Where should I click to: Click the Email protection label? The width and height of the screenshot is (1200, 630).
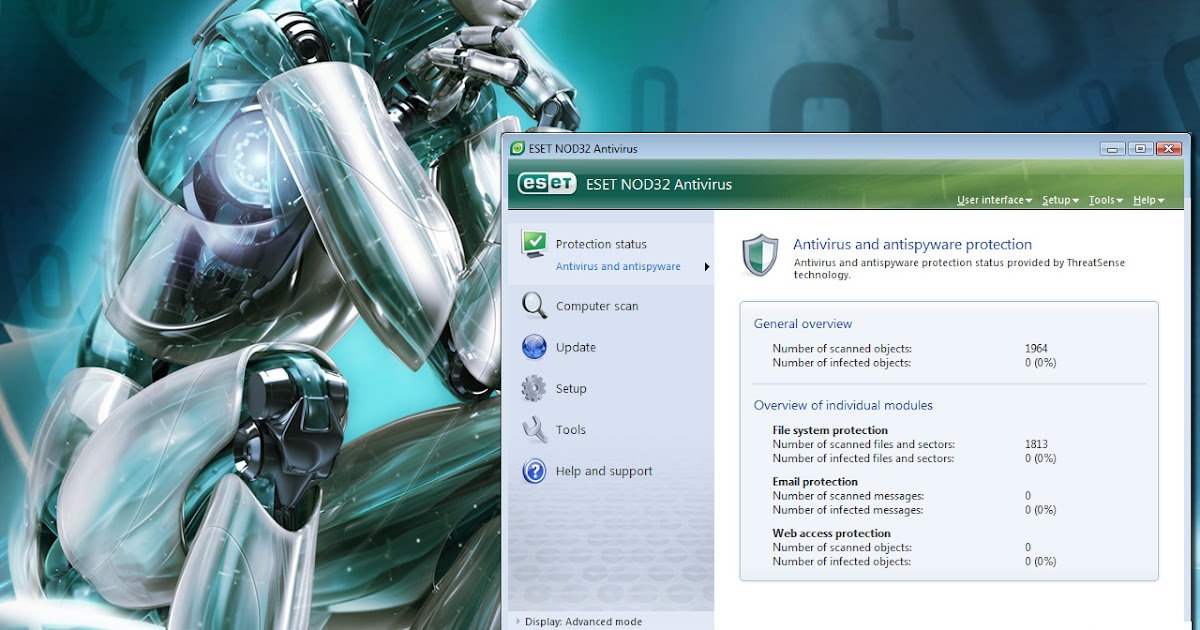pyautogui.click(x=815, y=482)
